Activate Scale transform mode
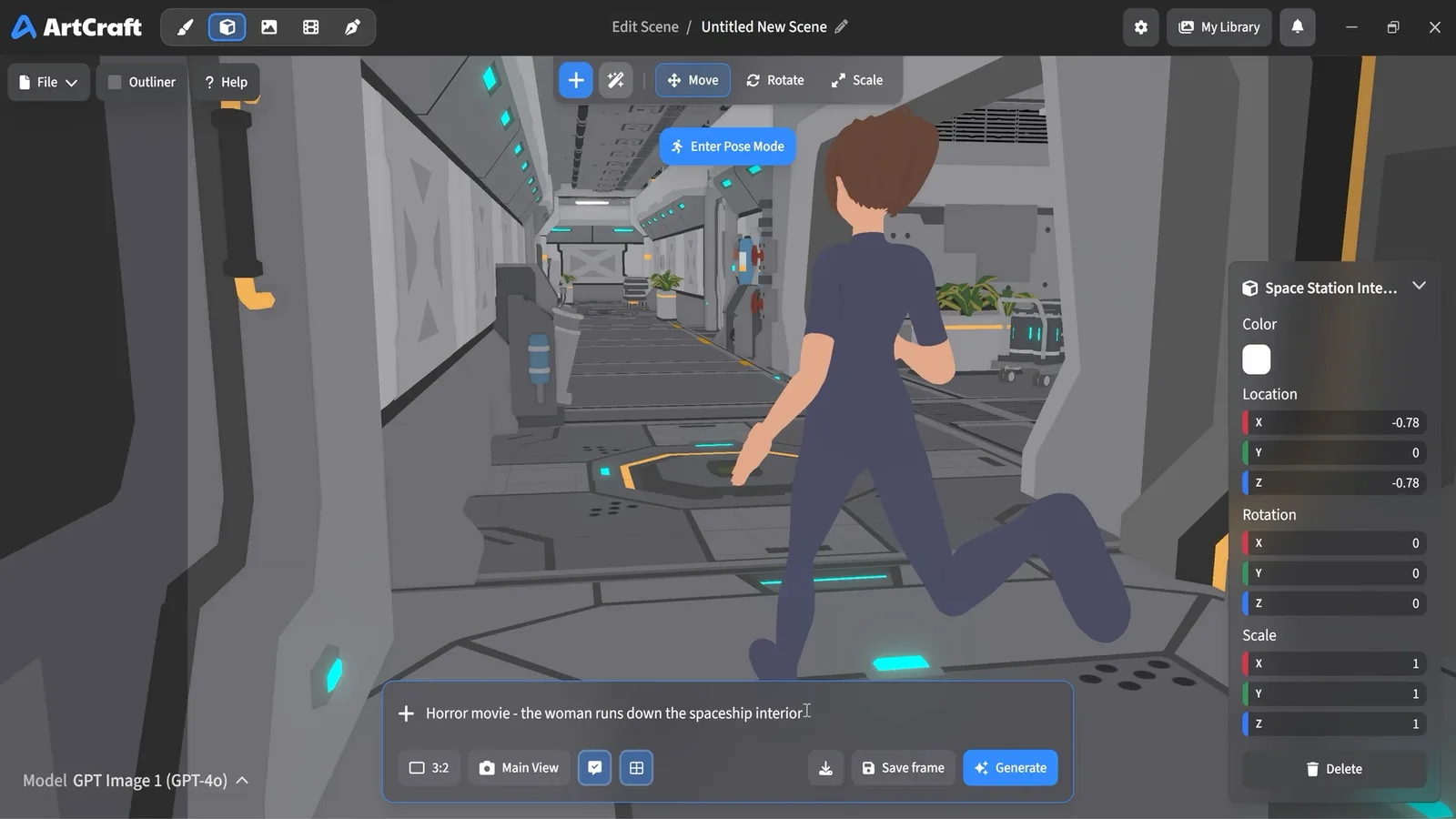Screen dimensions: 1456x819 pos(857,80)
